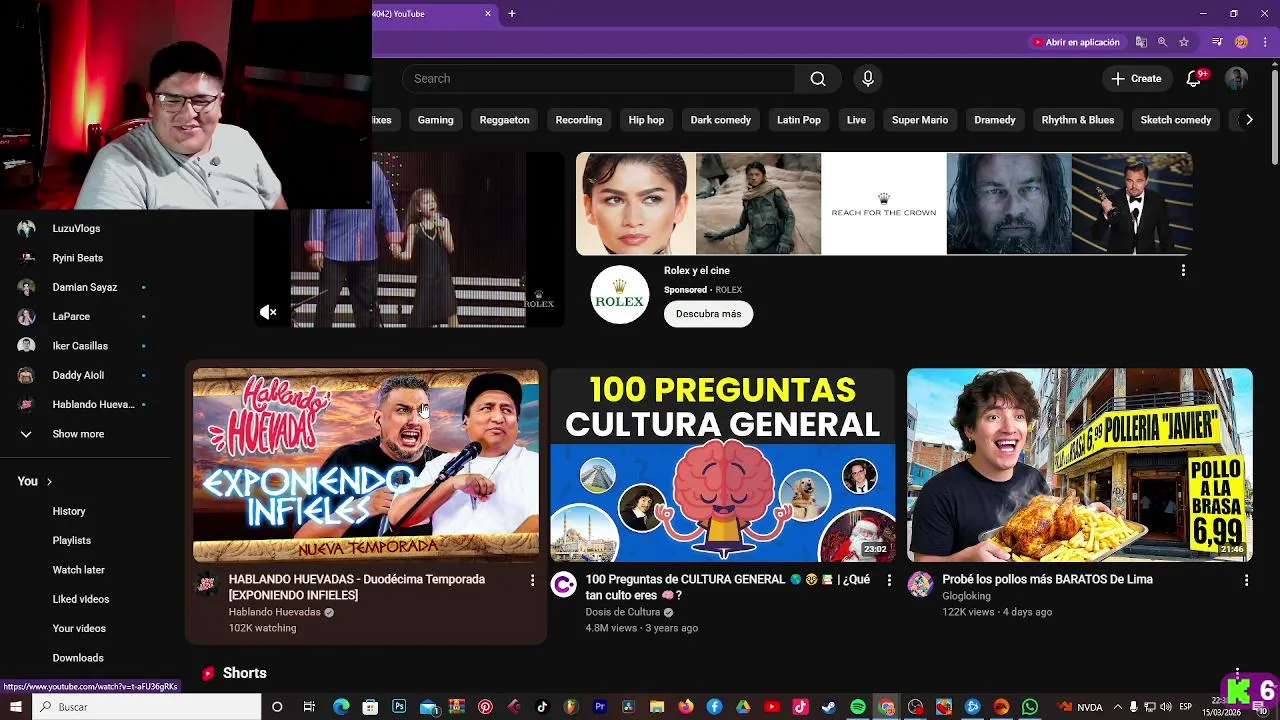The height and width of the screenshot is (720, 1280).
Task: Open YouTube account avatar menu
Action: pos(1236,79)
